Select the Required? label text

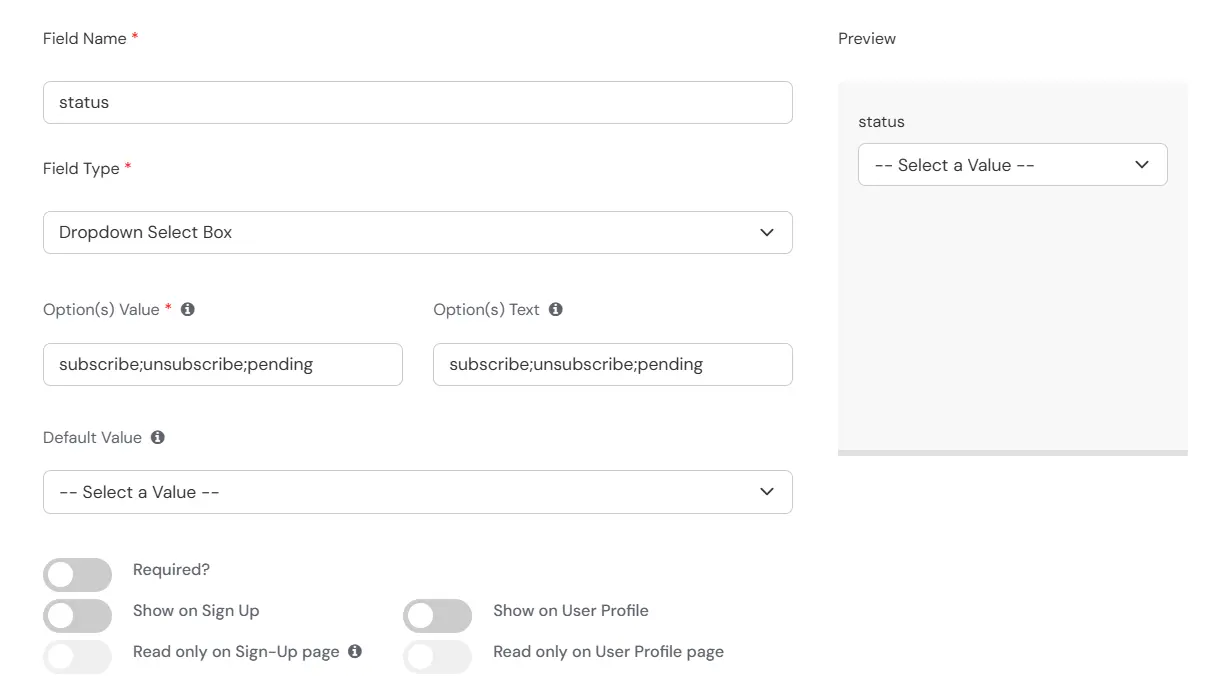tap(172, 569)
